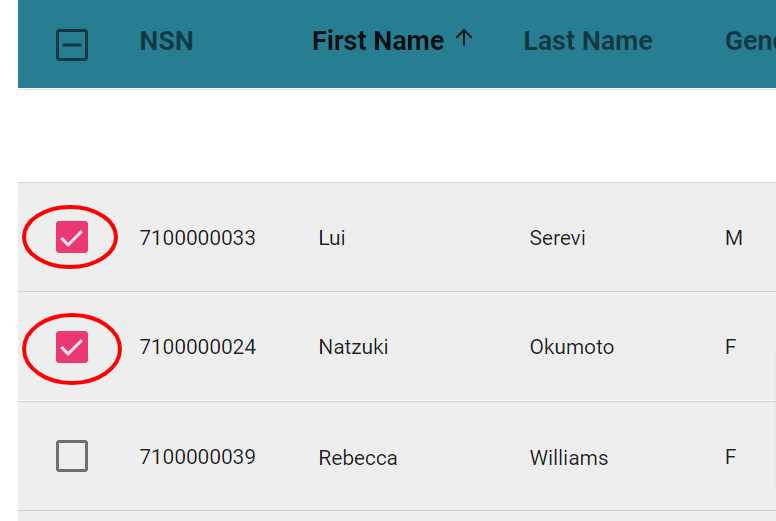Image resolution: width=776 pixels, height=521 pixels.
Task: Check the checkbox for Rebecca Williams
Action: coord(72,456)
